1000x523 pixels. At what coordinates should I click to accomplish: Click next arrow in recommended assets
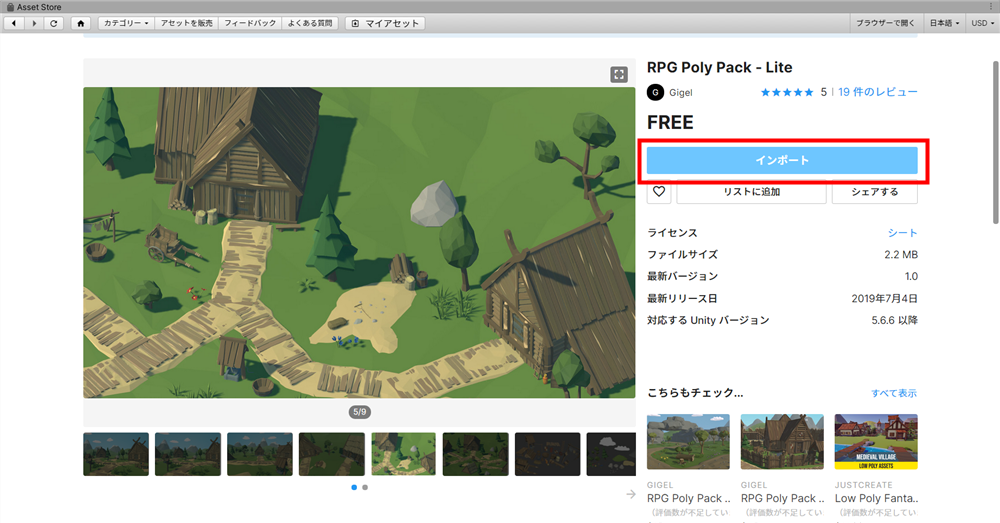click(631, 494)
